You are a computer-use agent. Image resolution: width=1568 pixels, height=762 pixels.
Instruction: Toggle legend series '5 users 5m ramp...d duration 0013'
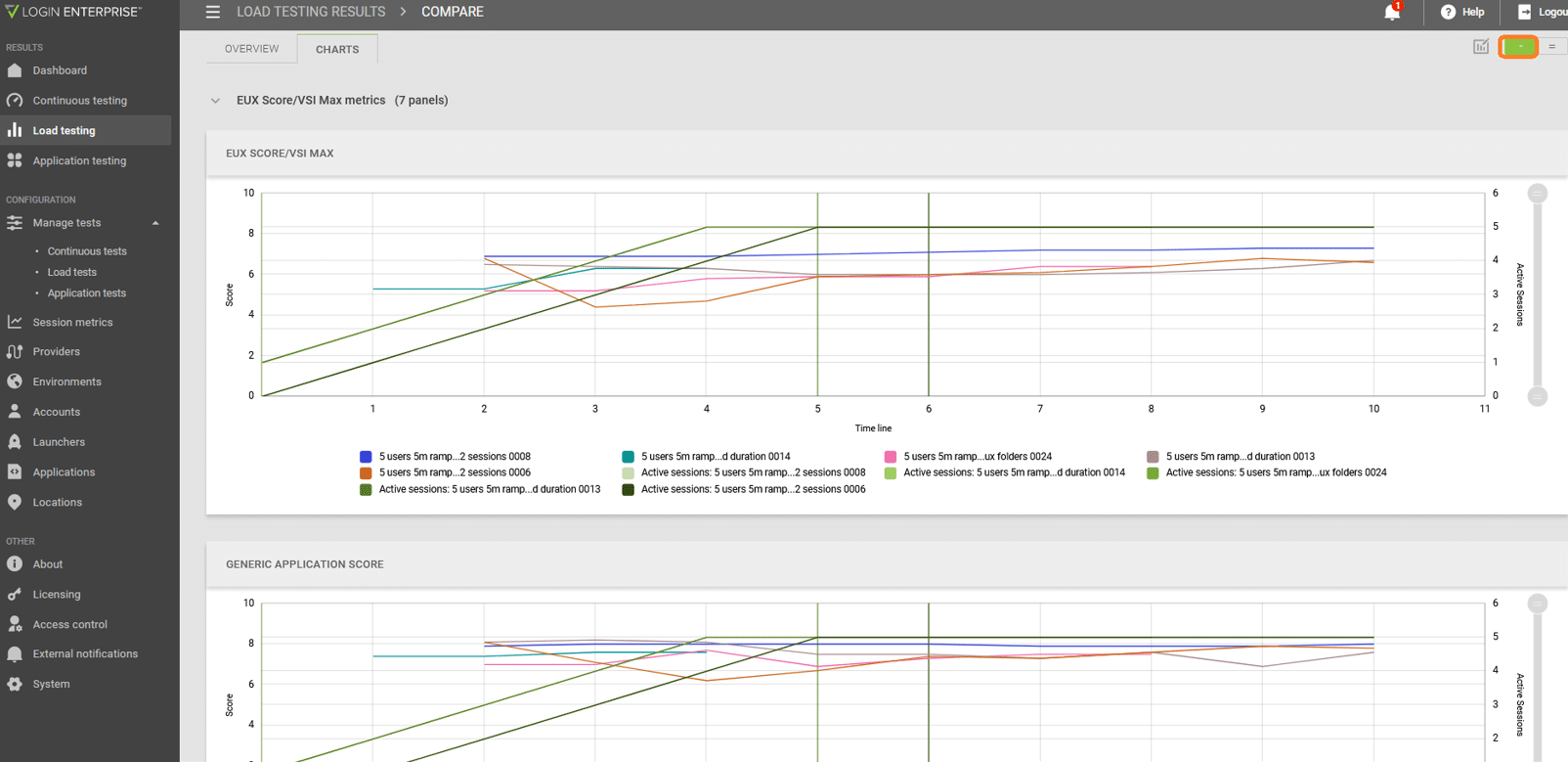tap(1230, 457)
